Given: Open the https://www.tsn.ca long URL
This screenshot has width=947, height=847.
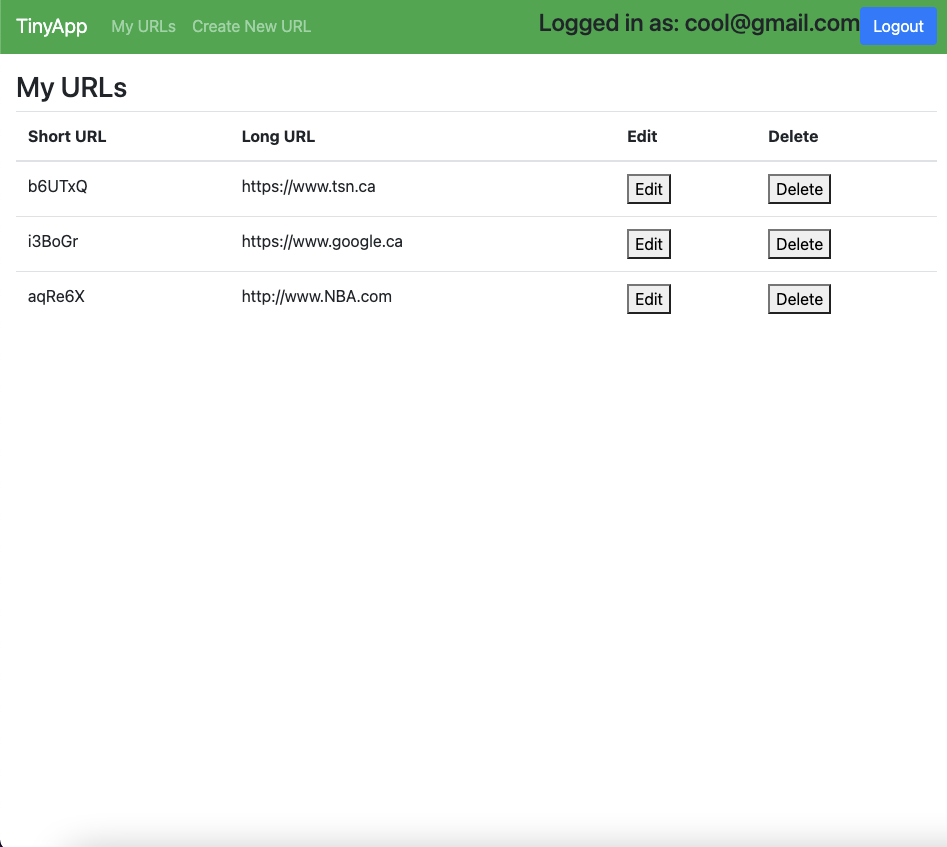Looking at the screenshot, I should click(308, 186).
